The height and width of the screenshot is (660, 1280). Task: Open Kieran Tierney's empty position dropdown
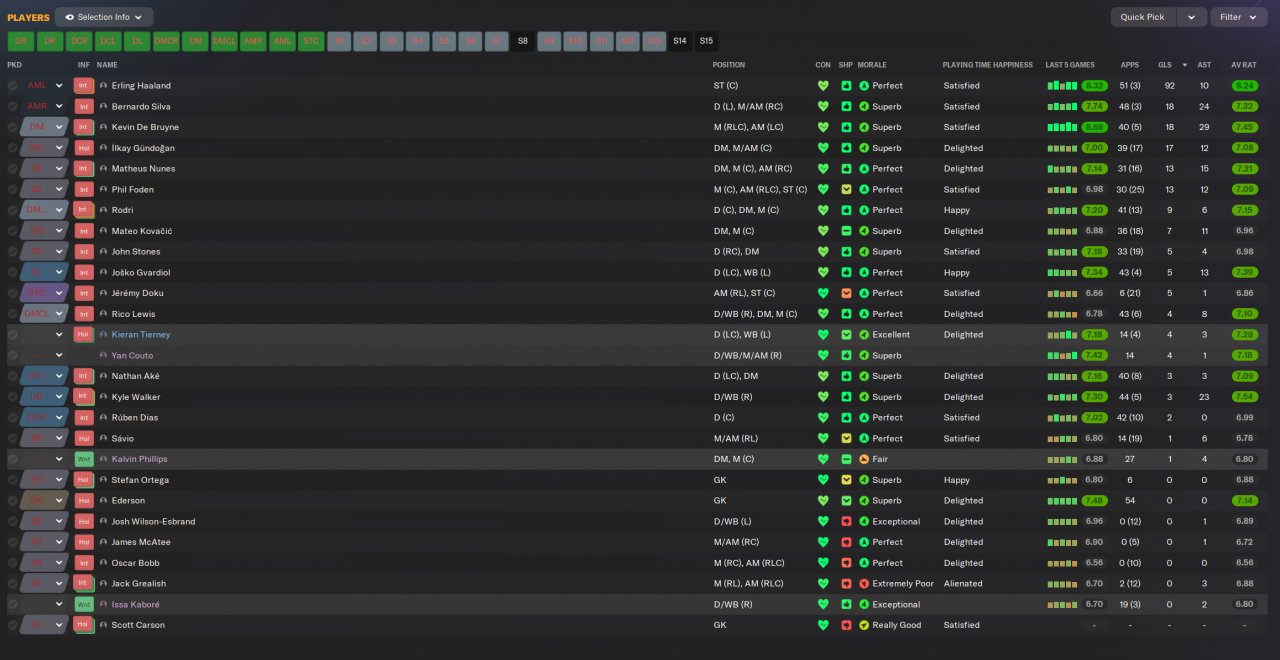click(44, 335)
